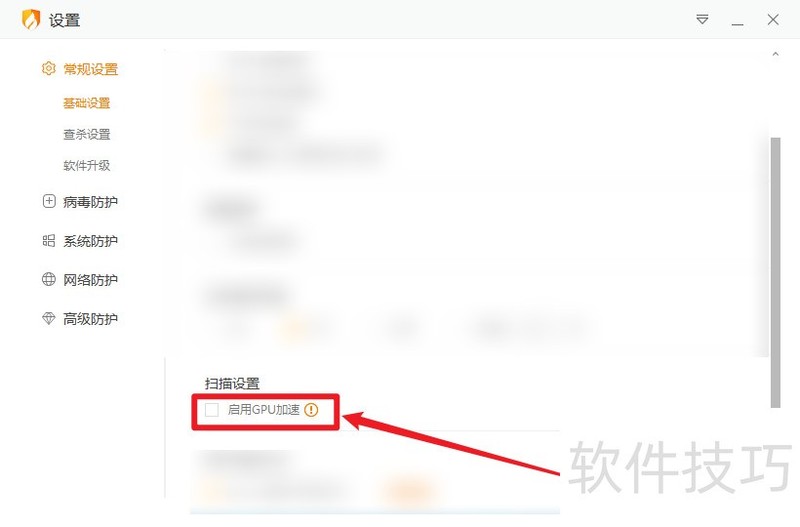Click the Huorong shield logo icon
This screenshot has width=800, height=527.
coord(31,19)
